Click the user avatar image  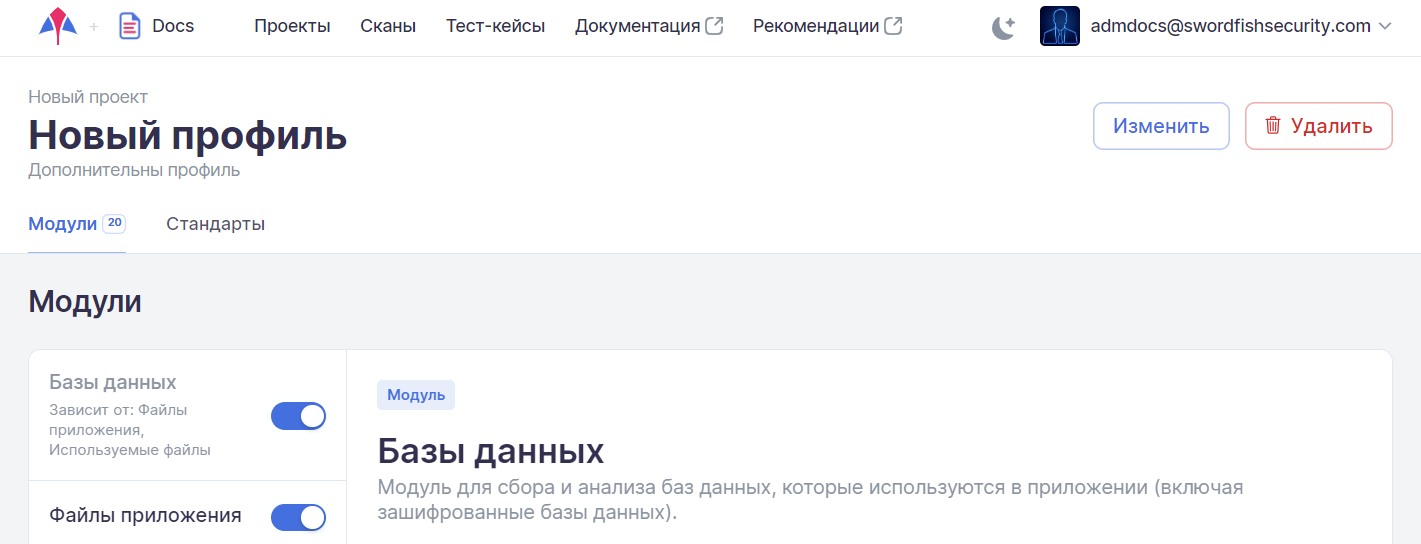point(1059,27)
